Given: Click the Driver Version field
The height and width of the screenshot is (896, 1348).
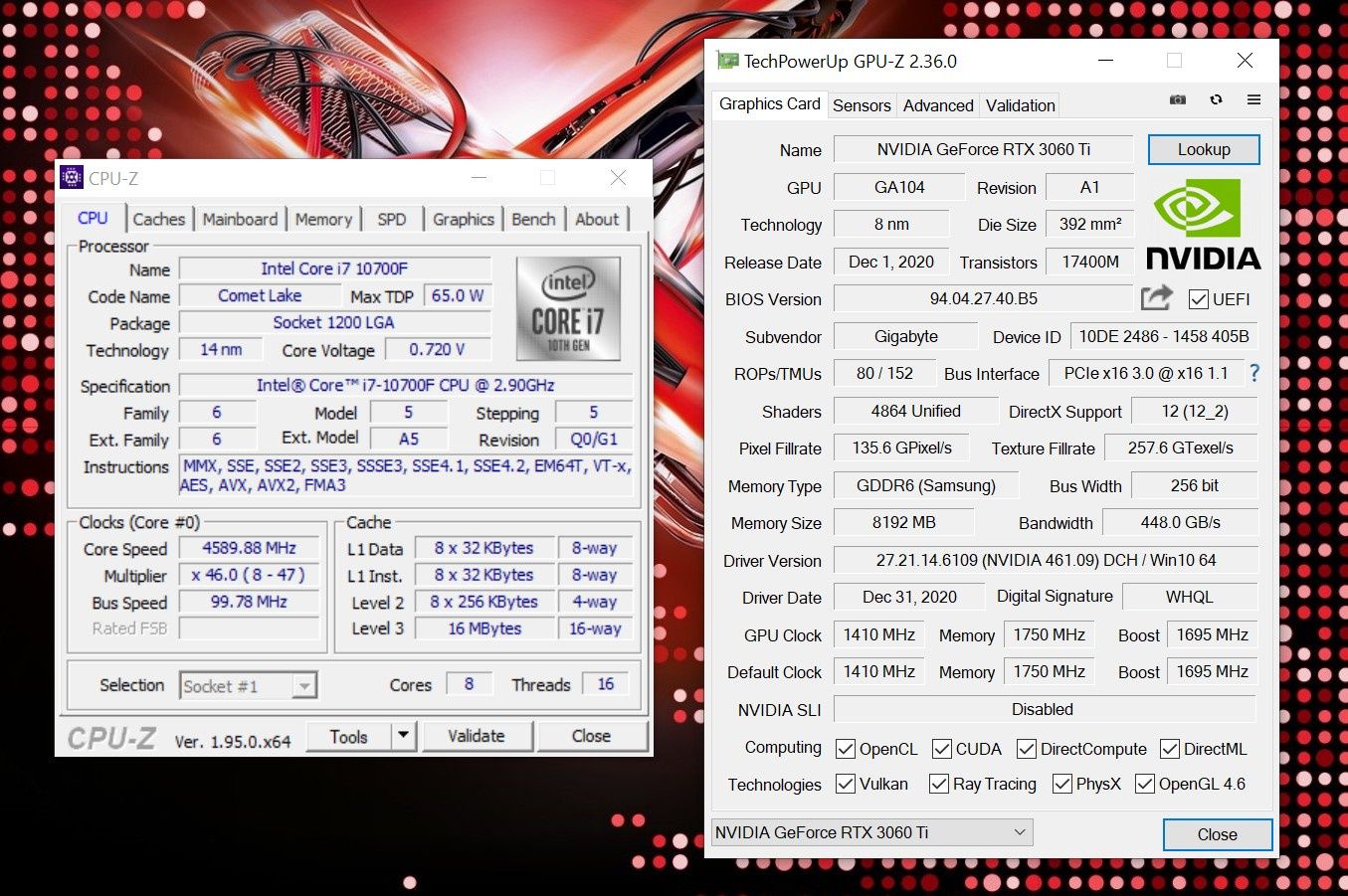Looking at the screenshot, I should tap(1046, 560).
